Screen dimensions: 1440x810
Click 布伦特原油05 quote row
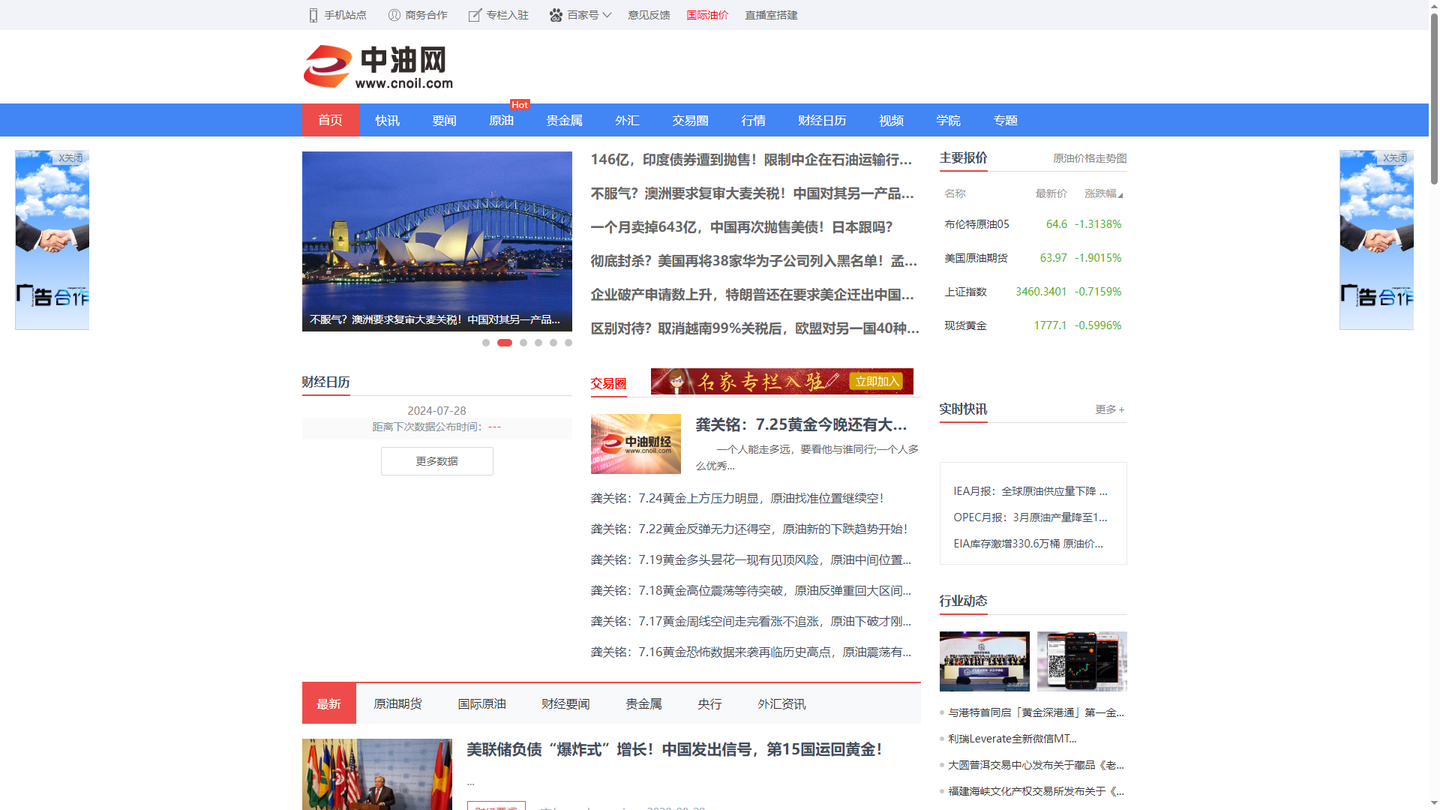1033,224
